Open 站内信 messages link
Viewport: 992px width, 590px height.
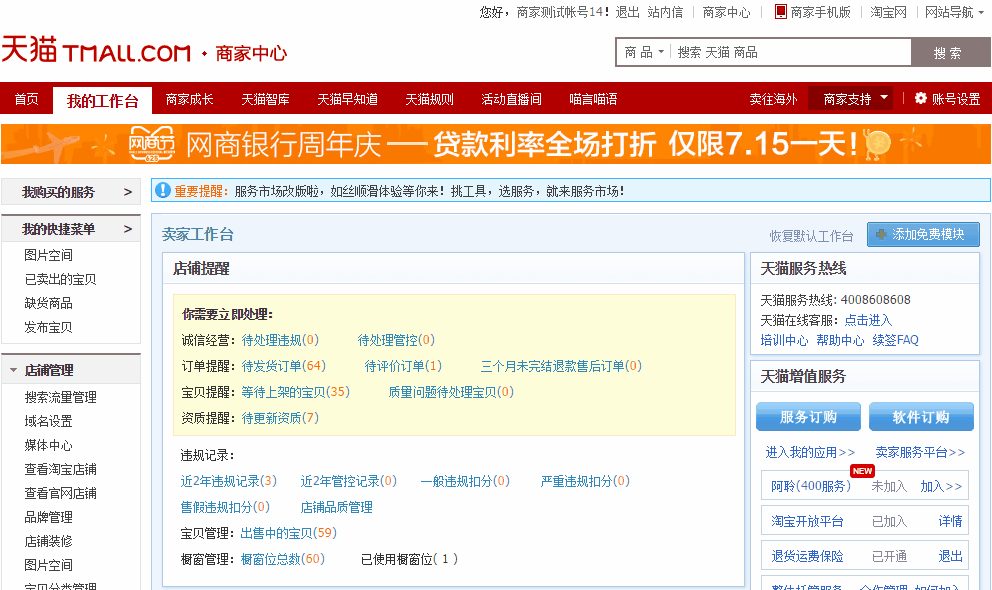665,12
